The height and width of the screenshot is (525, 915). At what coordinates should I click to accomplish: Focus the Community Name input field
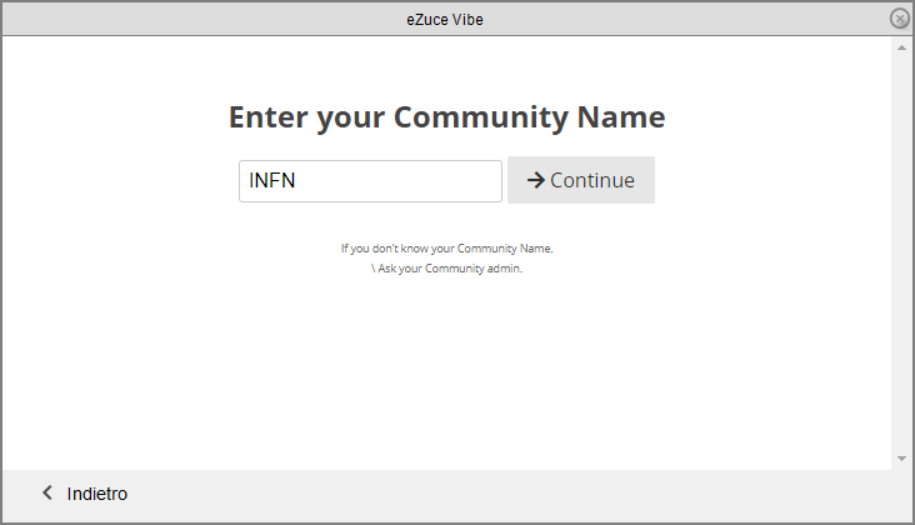[370, 181]
